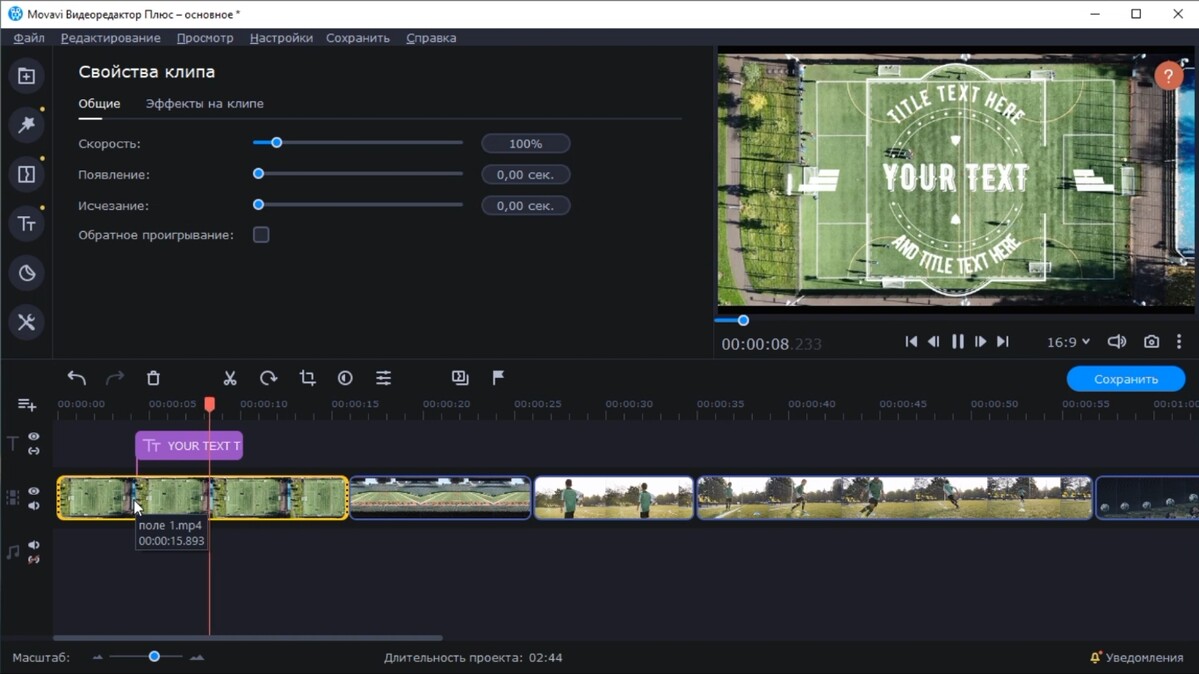Undo the last action
This screenshot has height=674, width=1199.
coord(76,378)
